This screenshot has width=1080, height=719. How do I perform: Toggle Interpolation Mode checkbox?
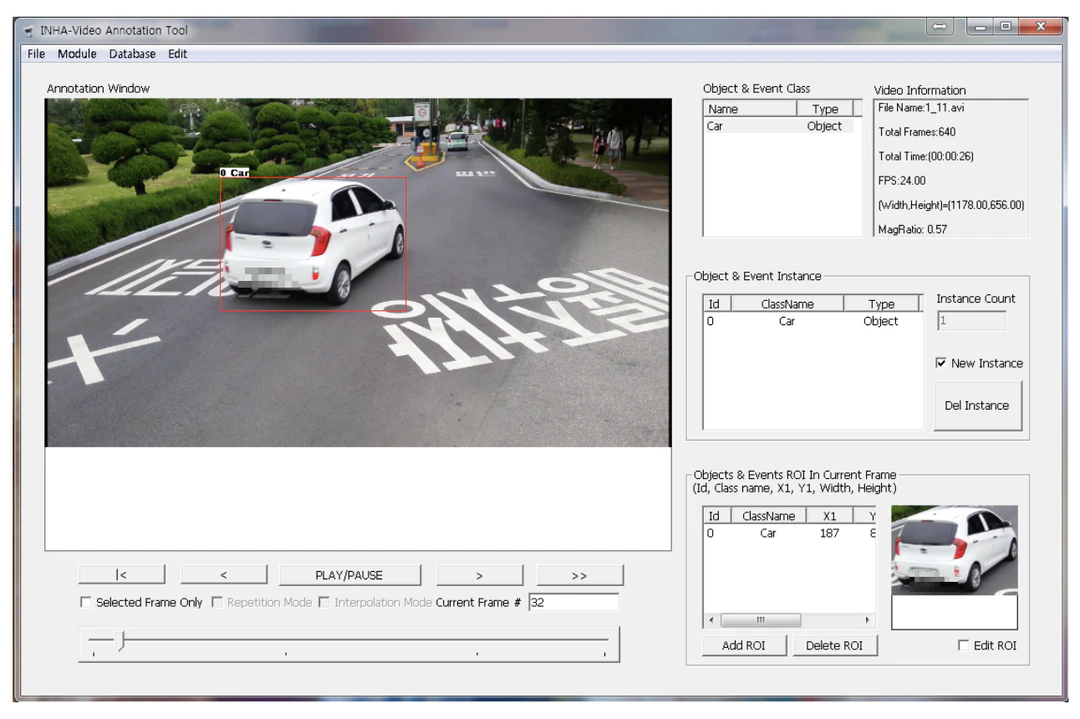(x=324, y=603)
